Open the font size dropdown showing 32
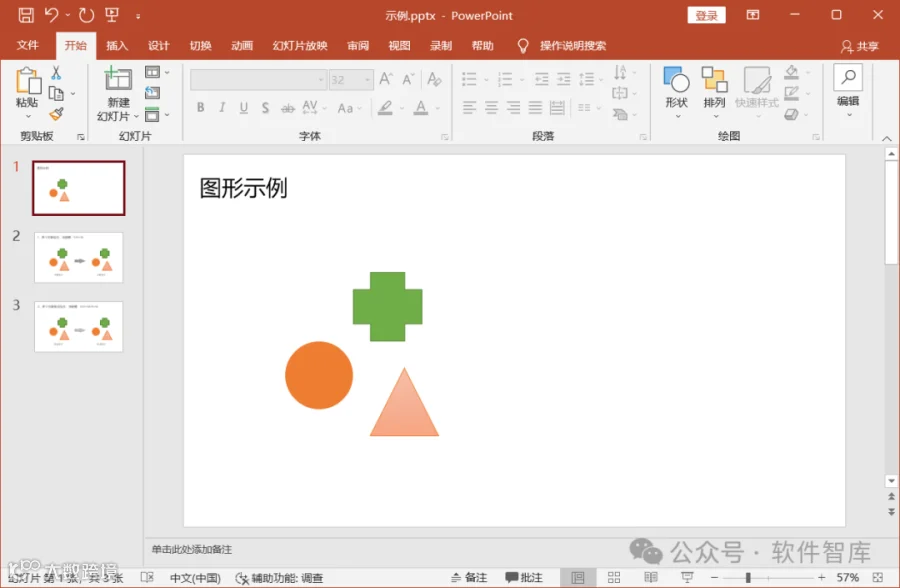Screen dimensions: 900x588 click(351, 80)
